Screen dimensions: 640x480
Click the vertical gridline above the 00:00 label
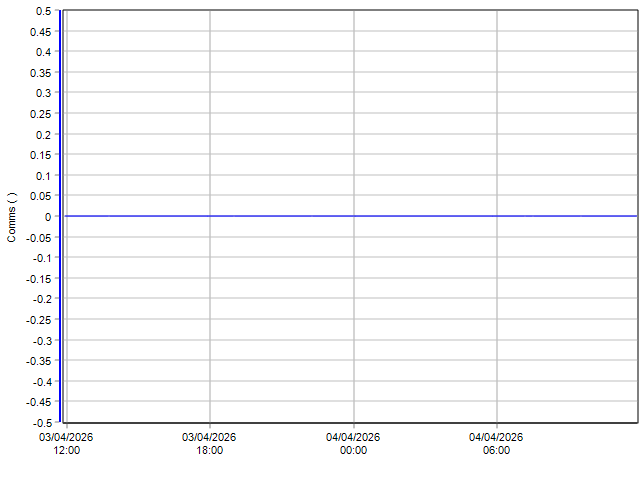(x=353, y=120)
